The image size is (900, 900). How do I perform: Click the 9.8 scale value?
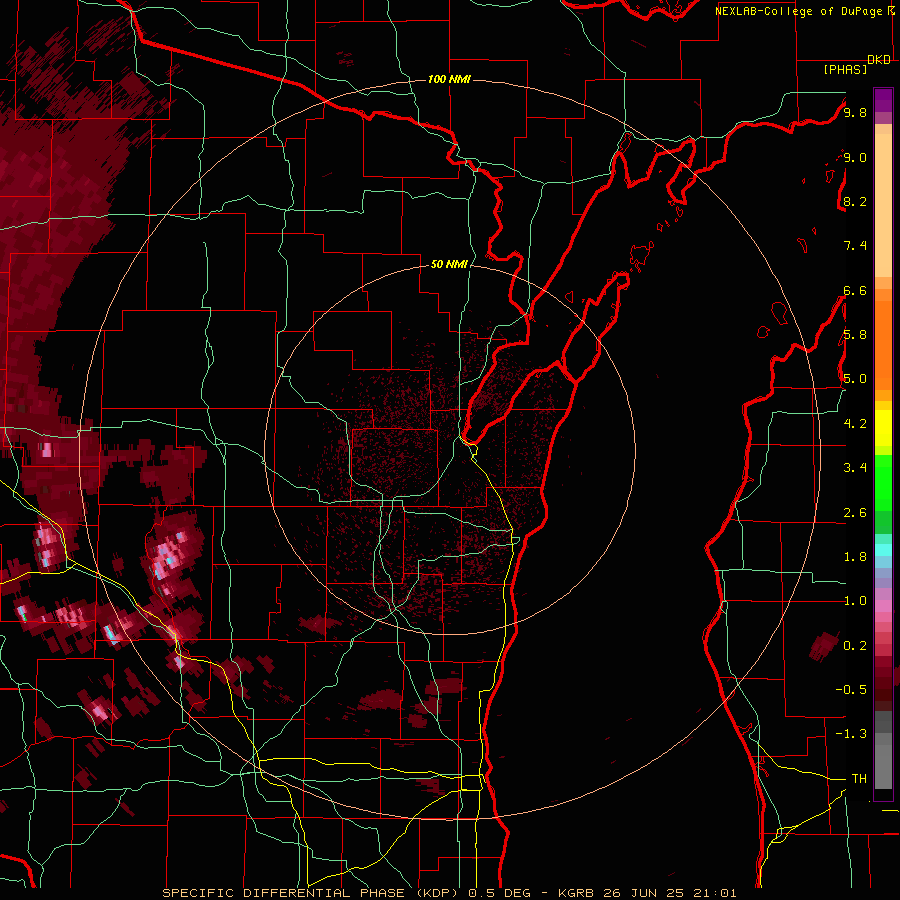pos(855,112)
